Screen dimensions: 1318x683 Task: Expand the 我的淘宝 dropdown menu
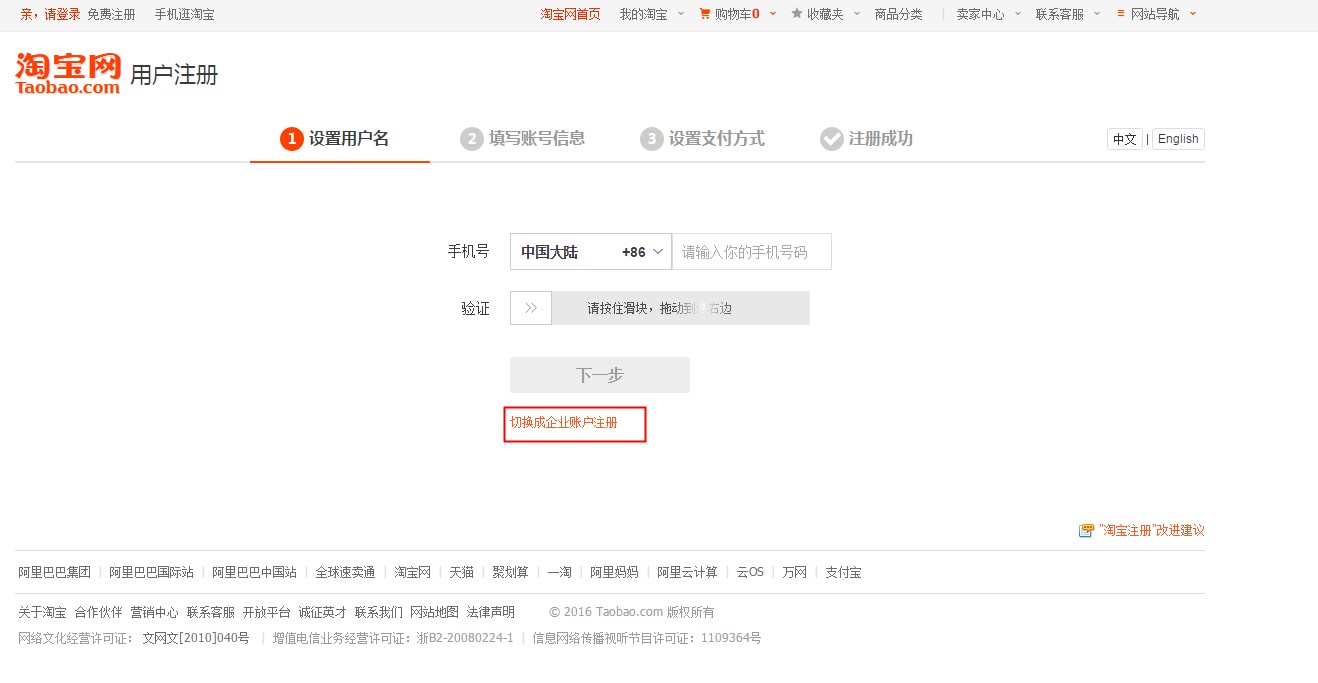(650, 14)
